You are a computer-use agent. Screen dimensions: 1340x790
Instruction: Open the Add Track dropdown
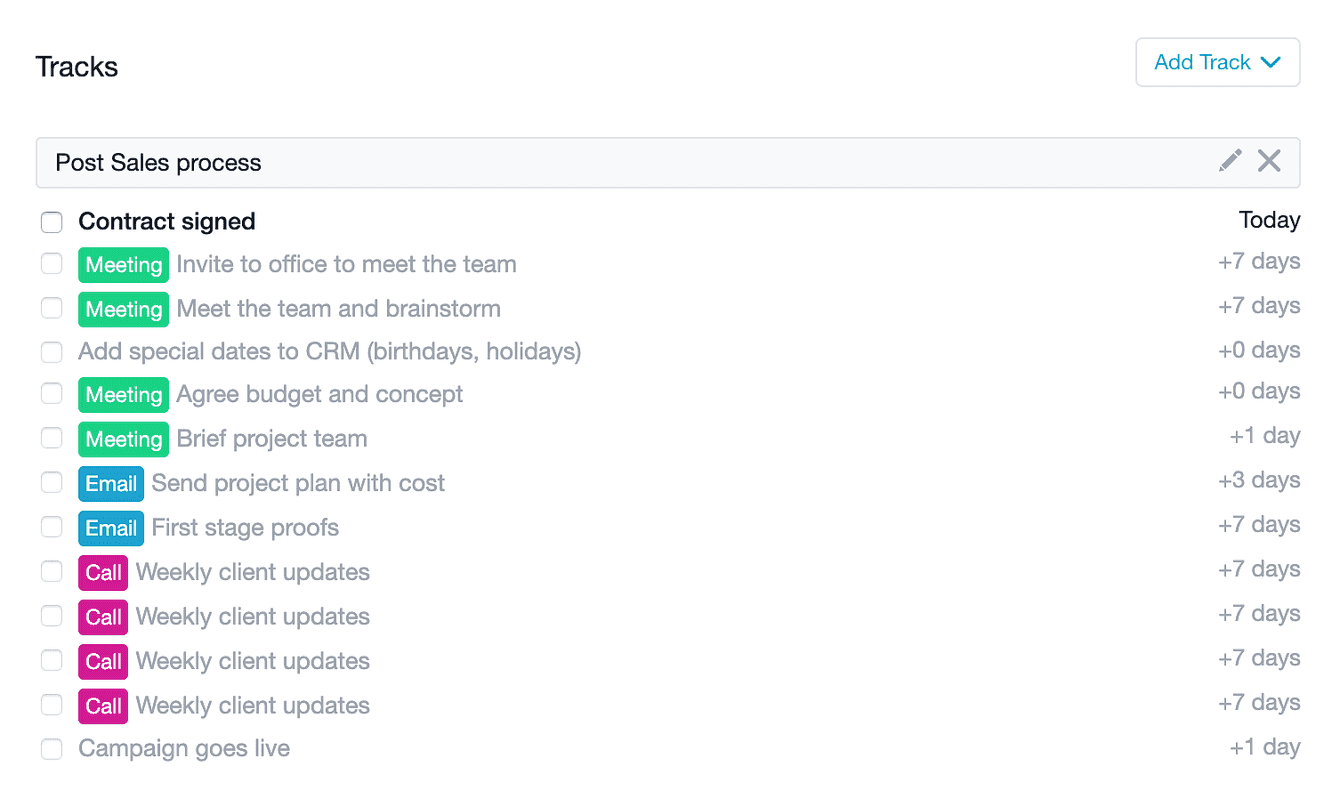tap(1217, 62)
